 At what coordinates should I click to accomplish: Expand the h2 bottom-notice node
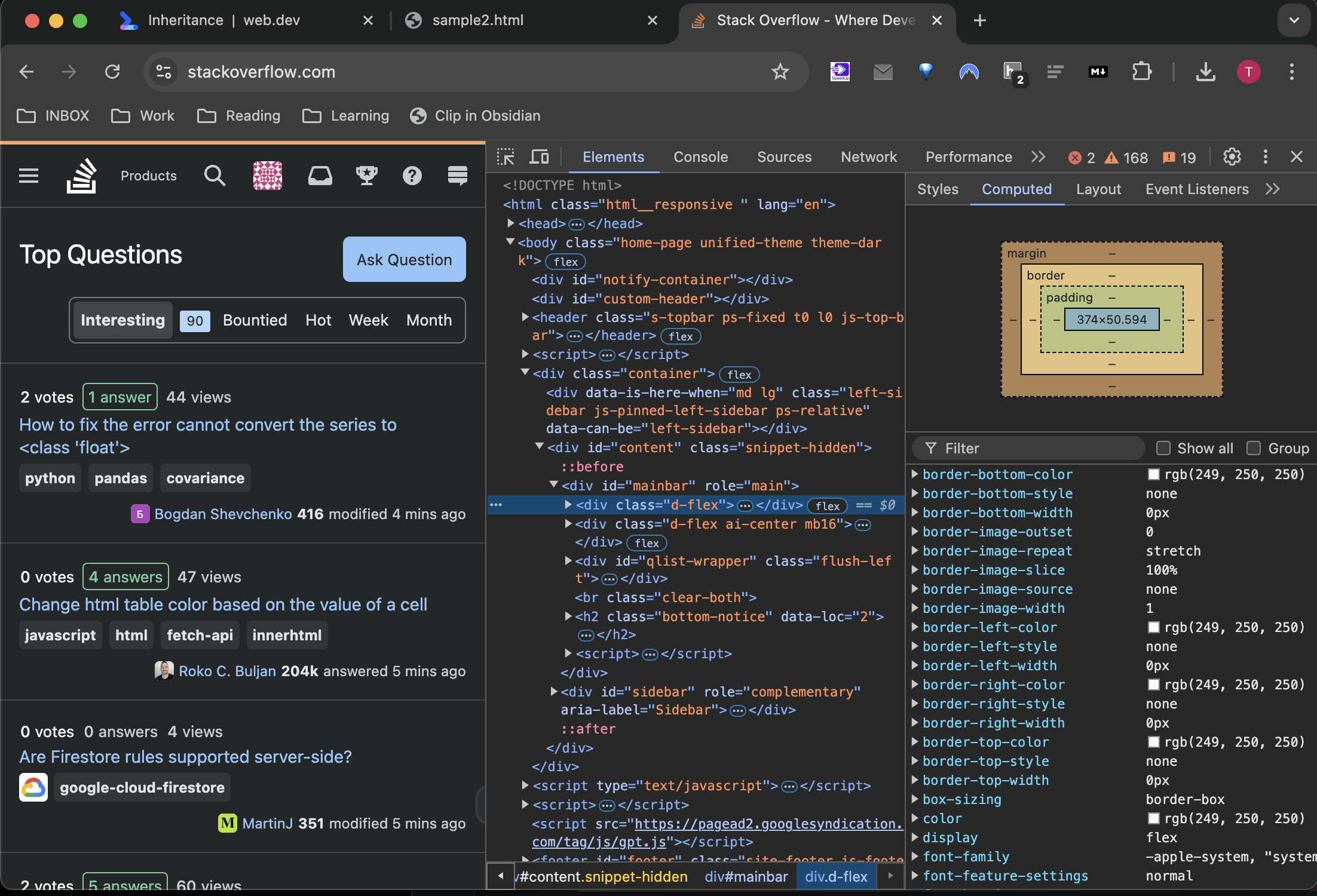click(568, 616)
